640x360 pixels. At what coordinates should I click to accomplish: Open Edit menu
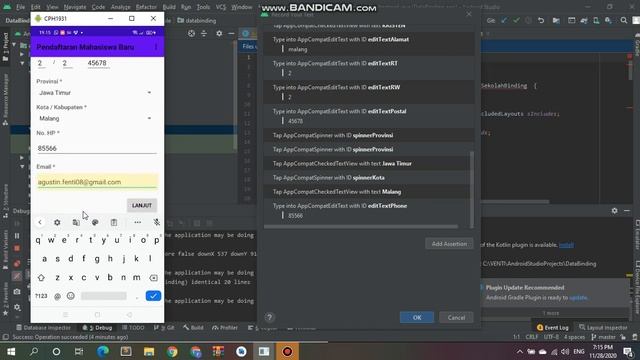point(36,7)
